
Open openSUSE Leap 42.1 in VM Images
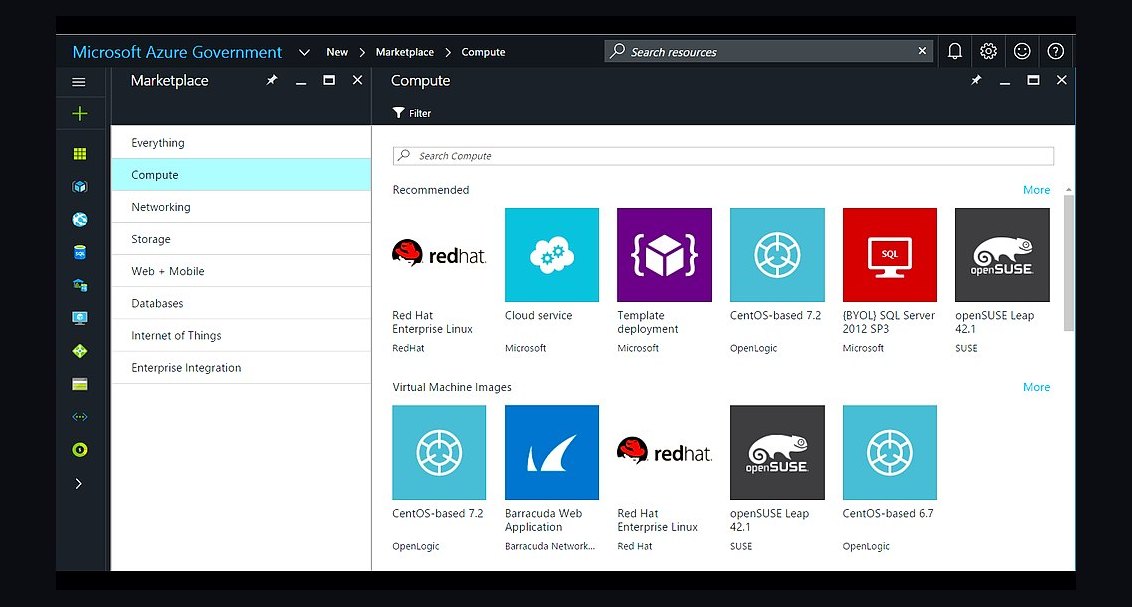[777, 479]
